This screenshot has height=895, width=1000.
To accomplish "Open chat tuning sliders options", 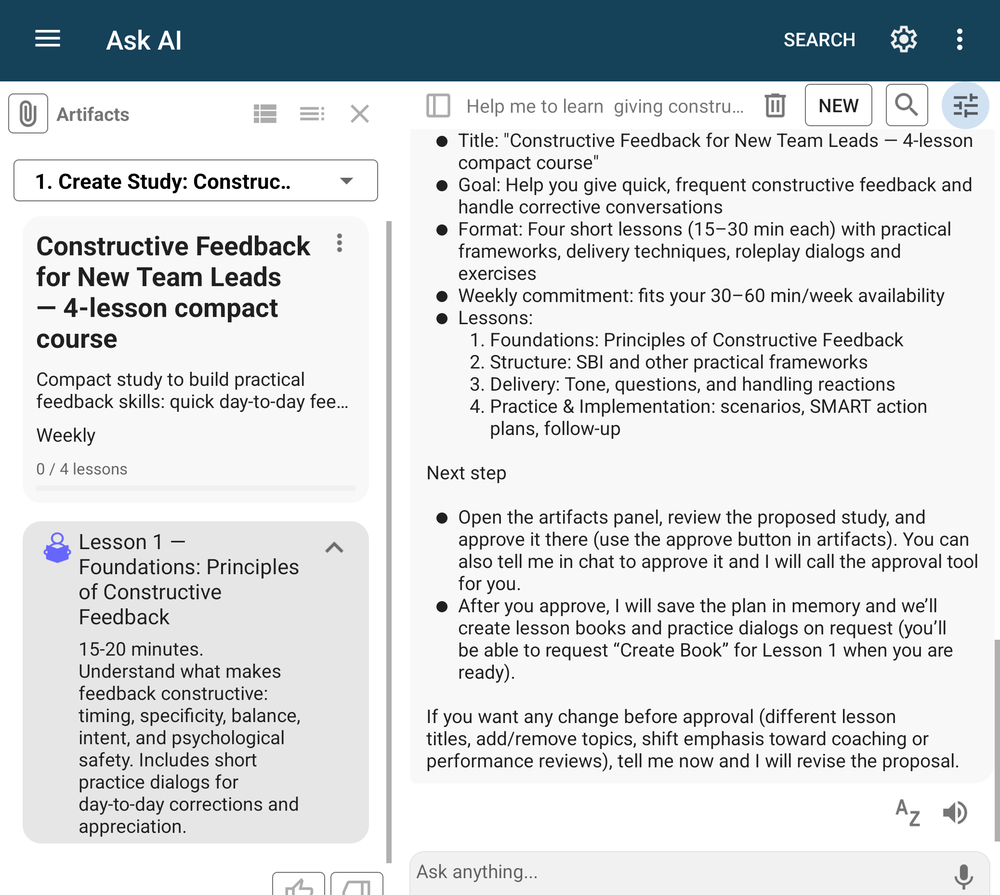I will pyautogui.click(x=966, y=105).
